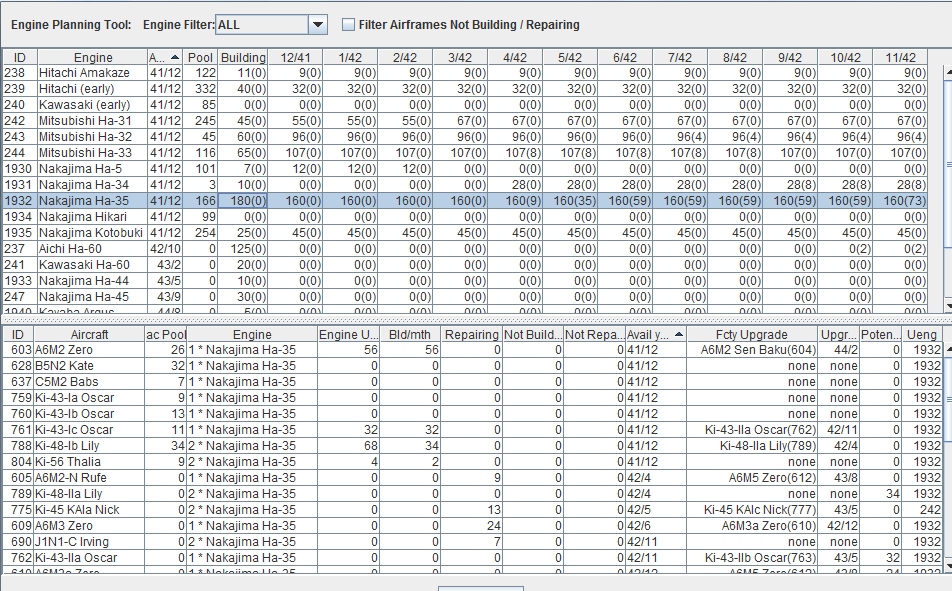
Task: Click the Building column header
Action: click(243, 58)
